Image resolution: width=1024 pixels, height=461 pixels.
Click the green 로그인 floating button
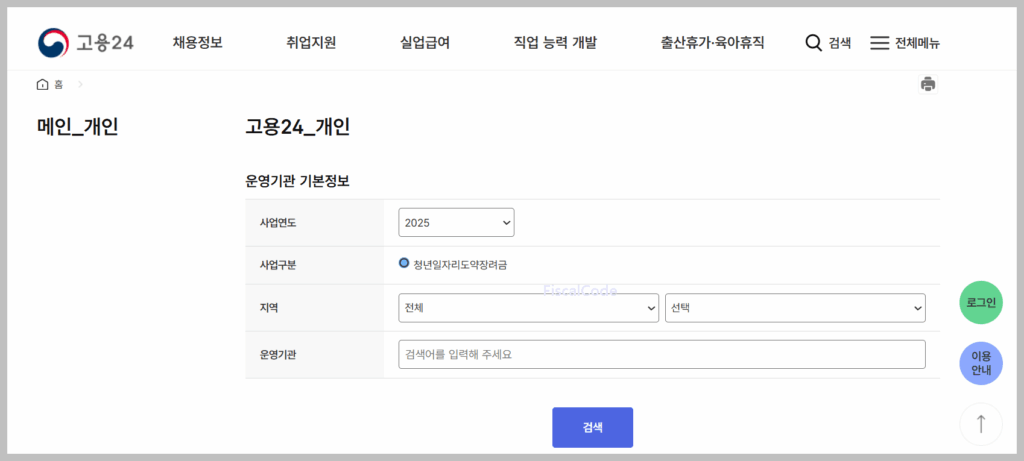pyautogui.click(x=980, y=302)
